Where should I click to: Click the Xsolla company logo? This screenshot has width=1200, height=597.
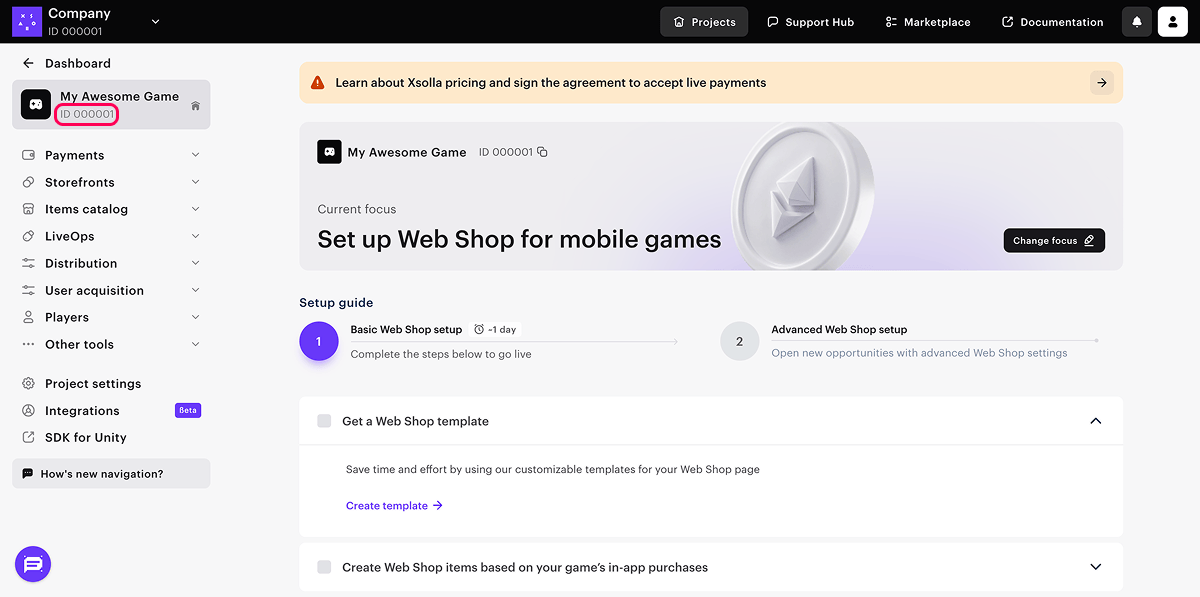pyautogui.click(x=27, y=22)
